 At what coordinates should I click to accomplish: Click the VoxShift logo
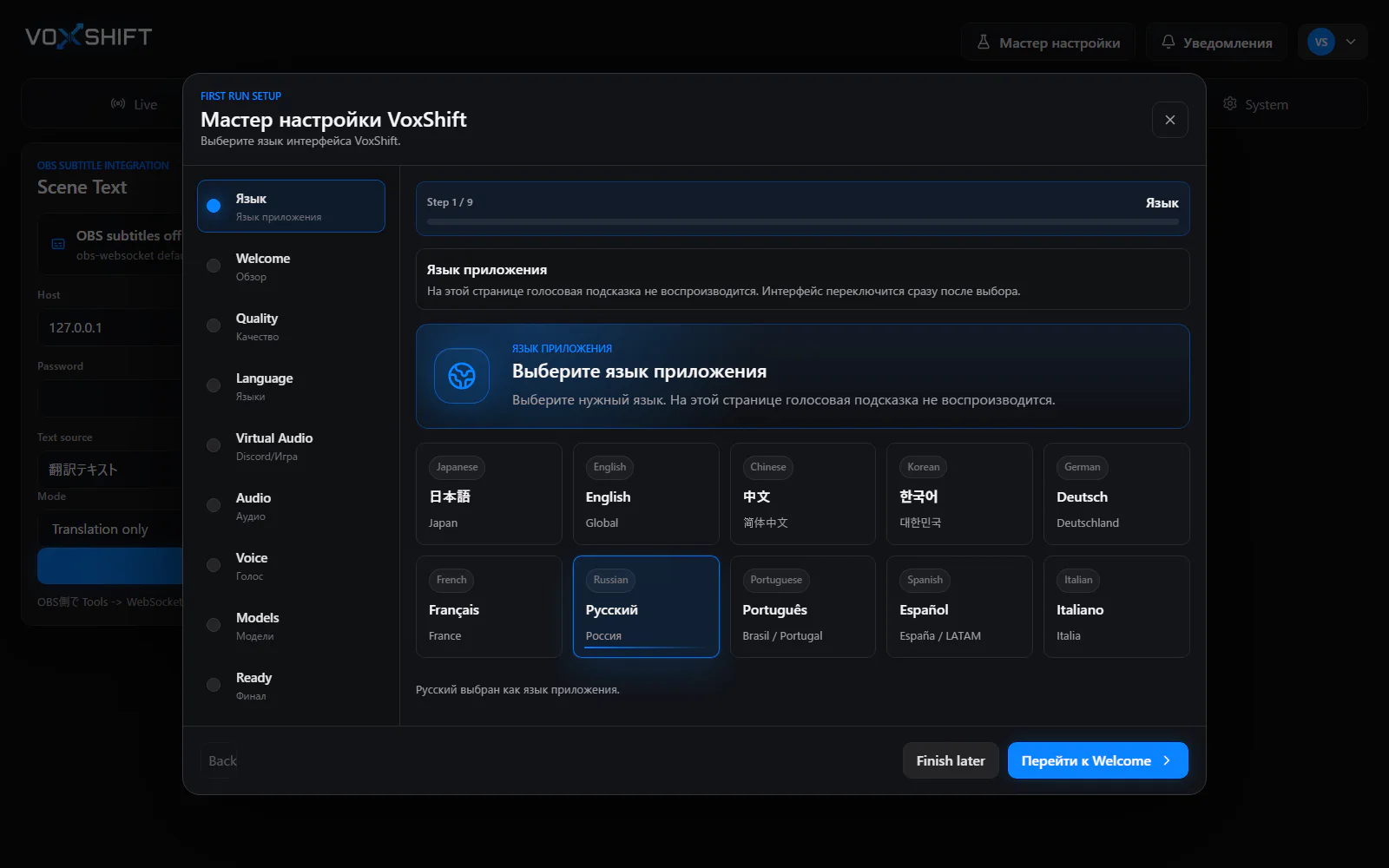click(89, 36)
